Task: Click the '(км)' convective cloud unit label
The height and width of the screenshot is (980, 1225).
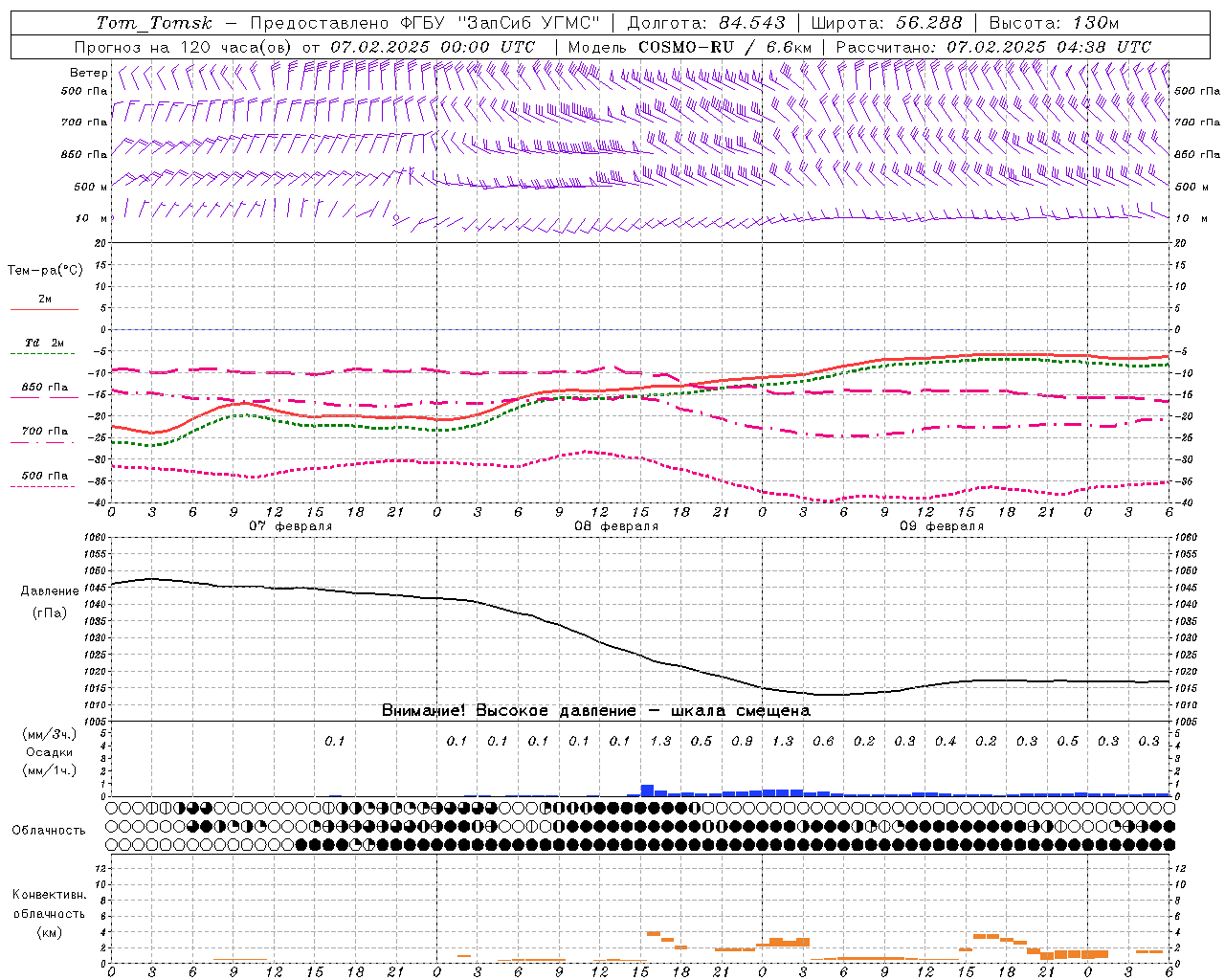Action: point(49,933)
